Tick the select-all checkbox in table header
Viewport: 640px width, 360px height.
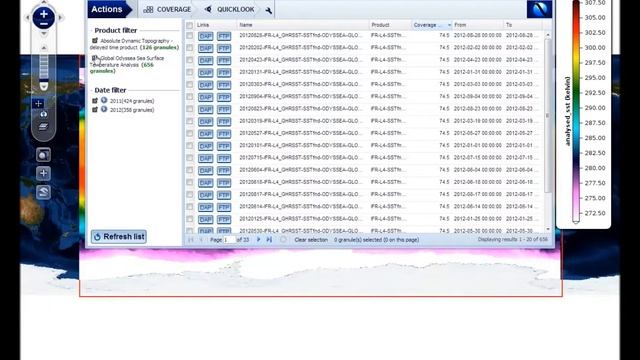pyautogui.click(x=189, y=25)
